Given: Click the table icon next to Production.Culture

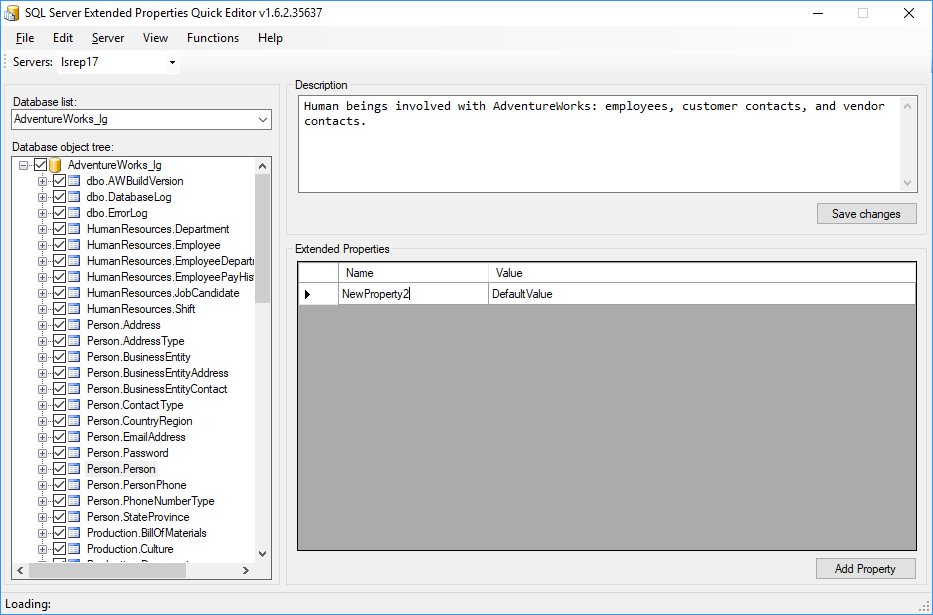Looking at the screenshot, I should point(74,549).
